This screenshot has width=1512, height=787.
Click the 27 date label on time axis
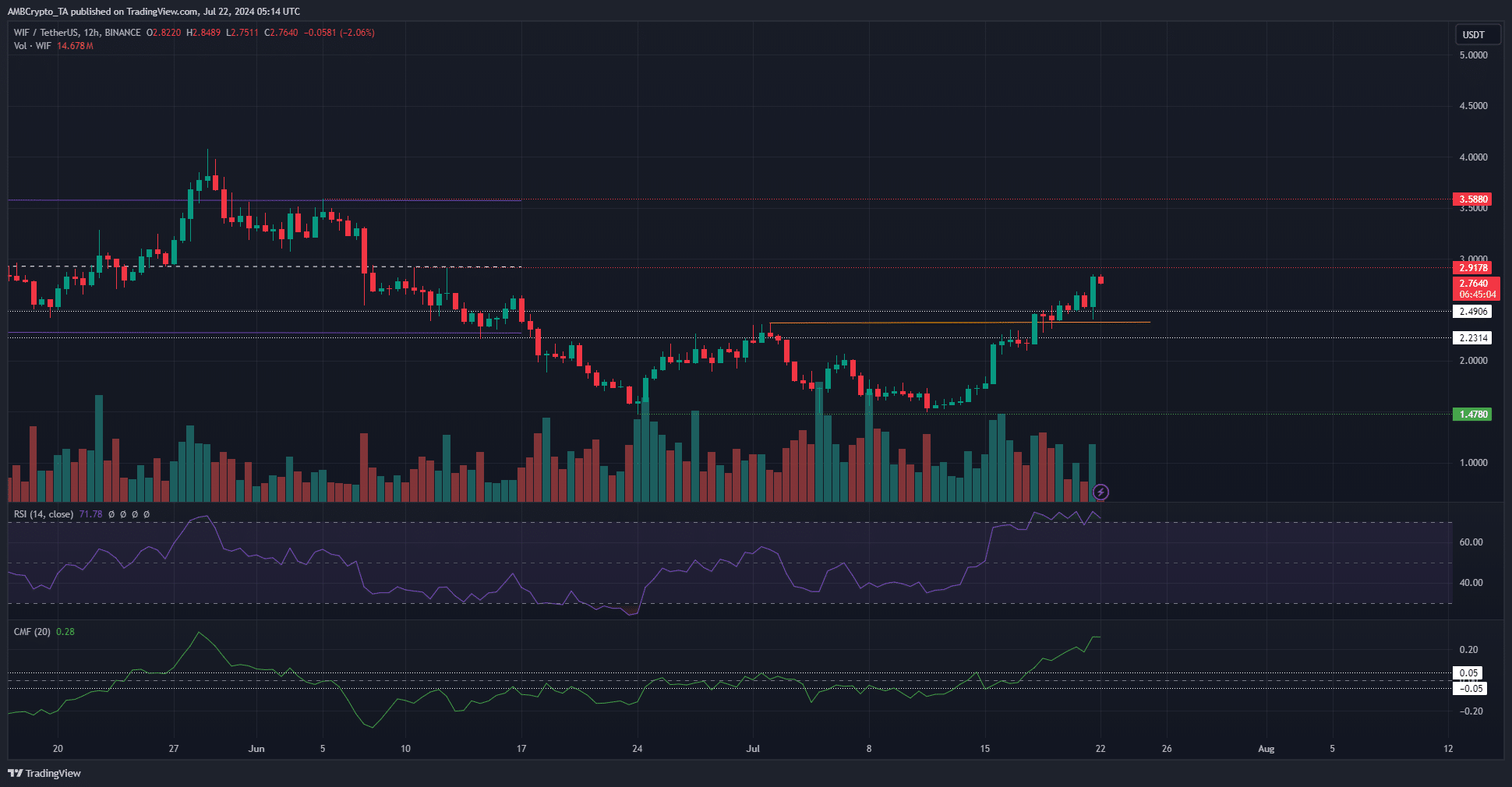(x=174, y=749)
